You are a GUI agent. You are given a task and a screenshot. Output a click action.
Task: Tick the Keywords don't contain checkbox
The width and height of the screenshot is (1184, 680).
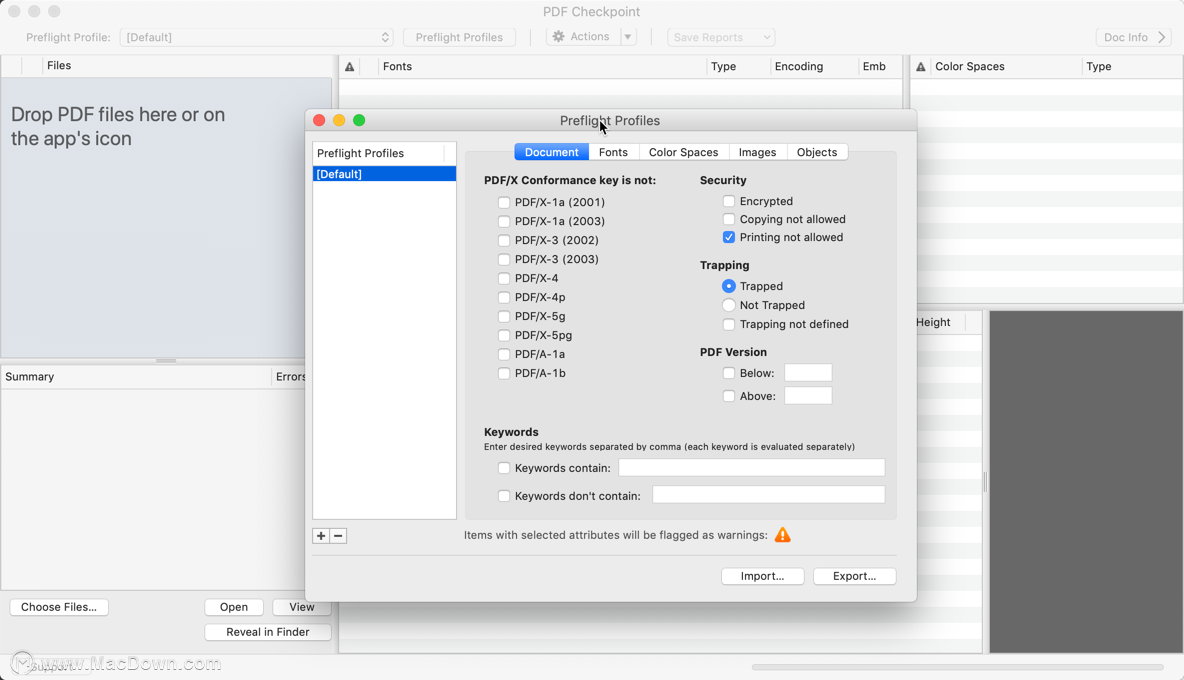pyautogui.click(x=504, y=496)
